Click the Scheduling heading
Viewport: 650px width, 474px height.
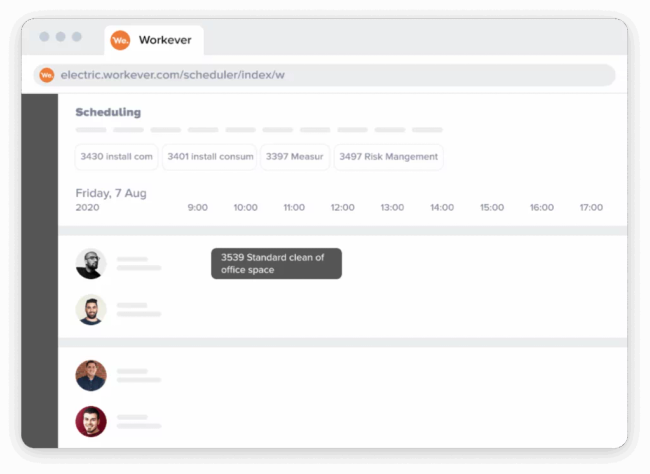point(108,112)
